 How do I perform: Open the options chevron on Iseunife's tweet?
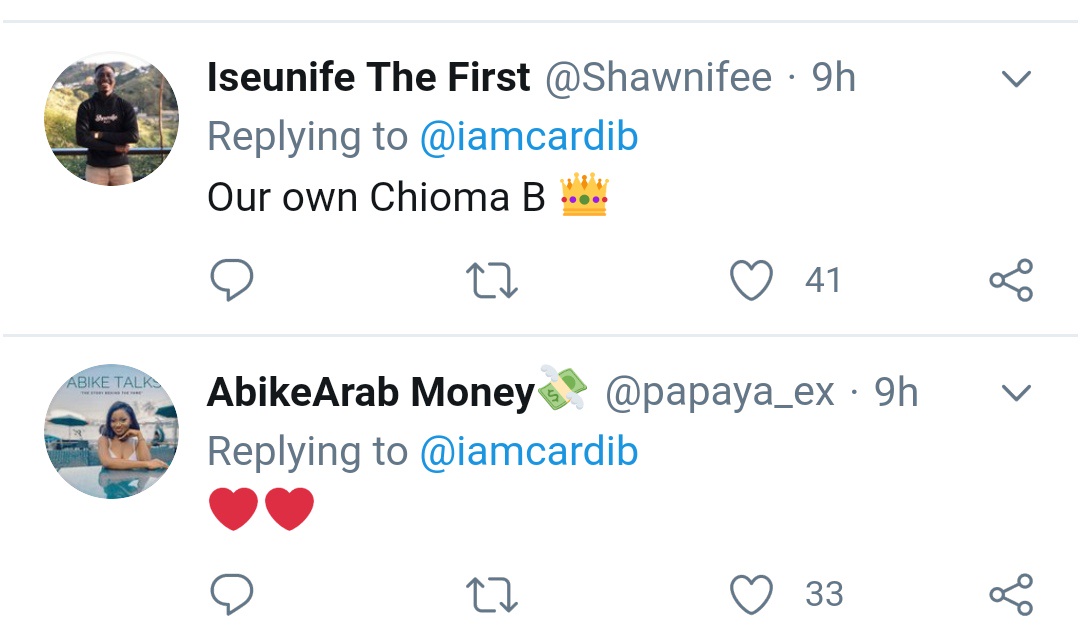pyautogui.click(x=1015, y=79)
